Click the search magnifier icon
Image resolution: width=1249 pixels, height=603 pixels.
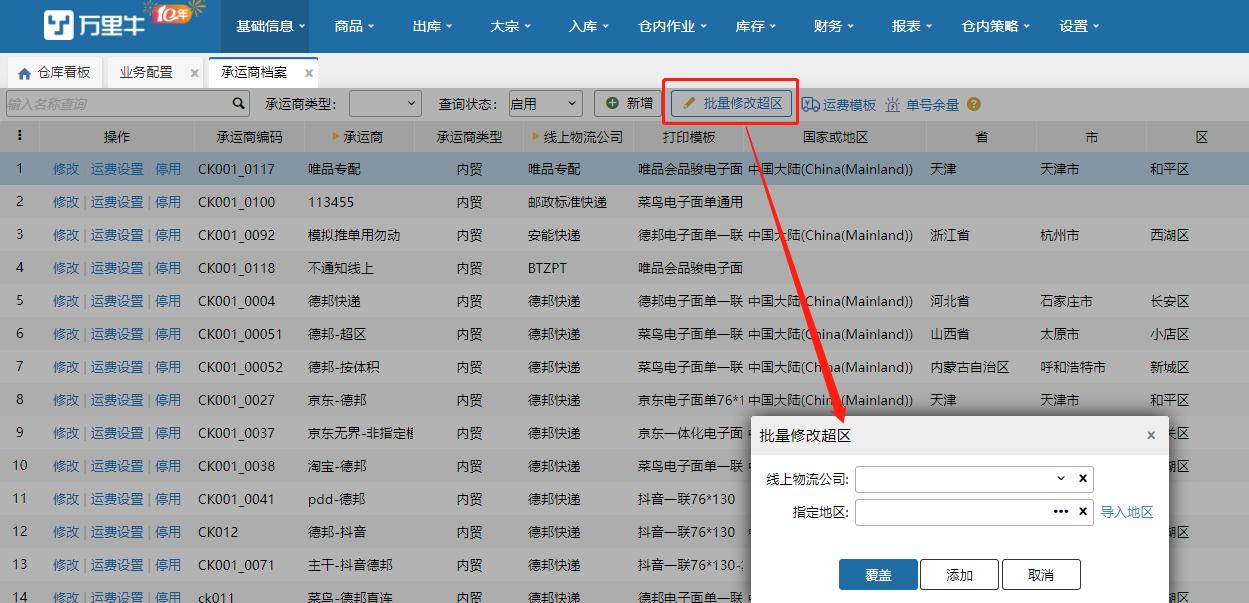tap(237, 103)
